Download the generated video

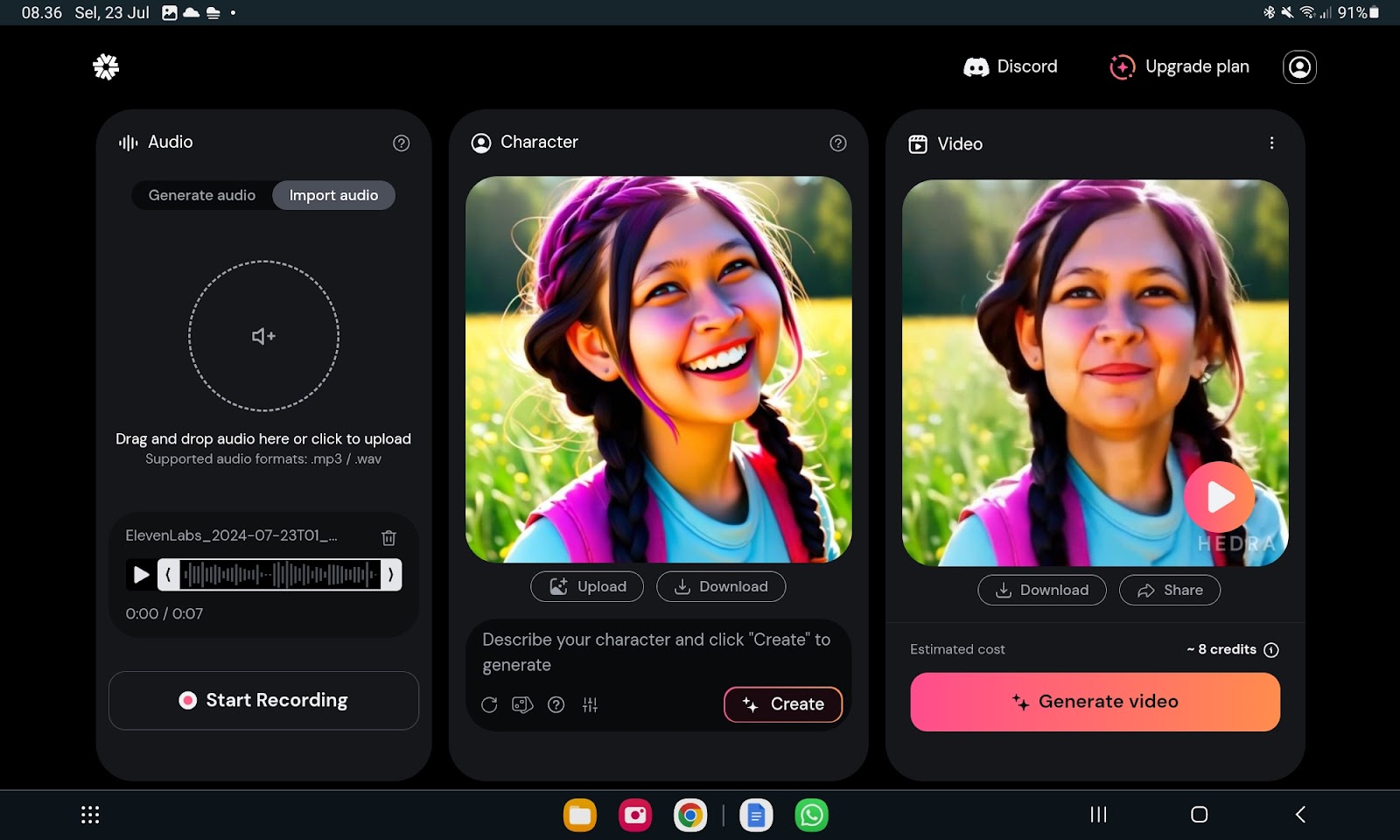tap(1041, 590)
